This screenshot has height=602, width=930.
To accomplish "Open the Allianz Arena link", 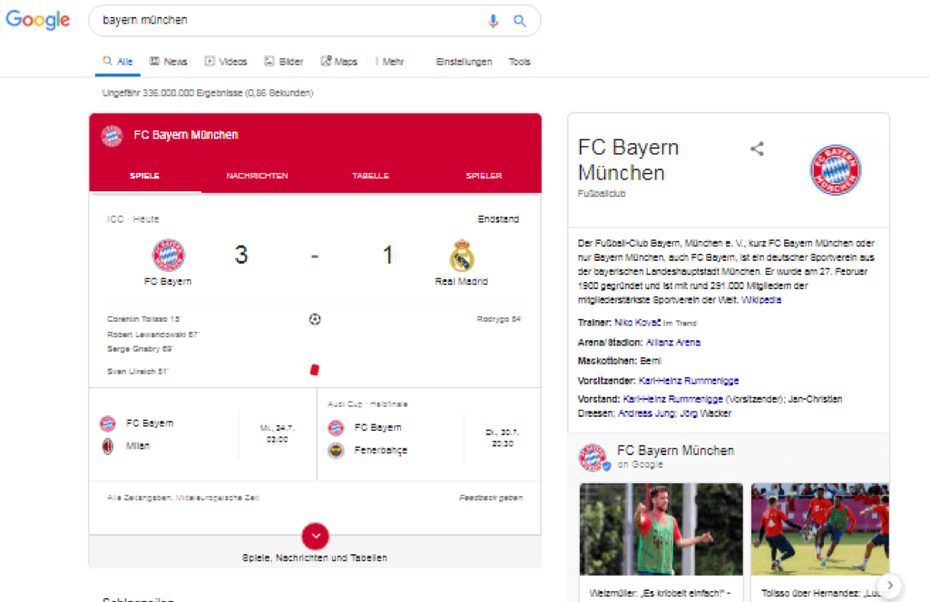I will pyautogui.click(x=673, y=342).
